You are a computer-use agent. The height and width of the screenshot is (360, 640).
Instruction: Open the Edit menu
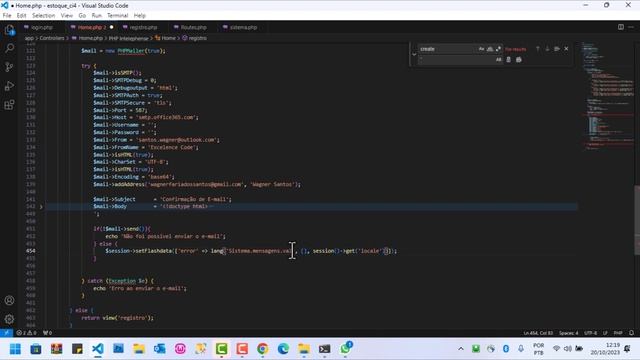click(x=21, y=16)
